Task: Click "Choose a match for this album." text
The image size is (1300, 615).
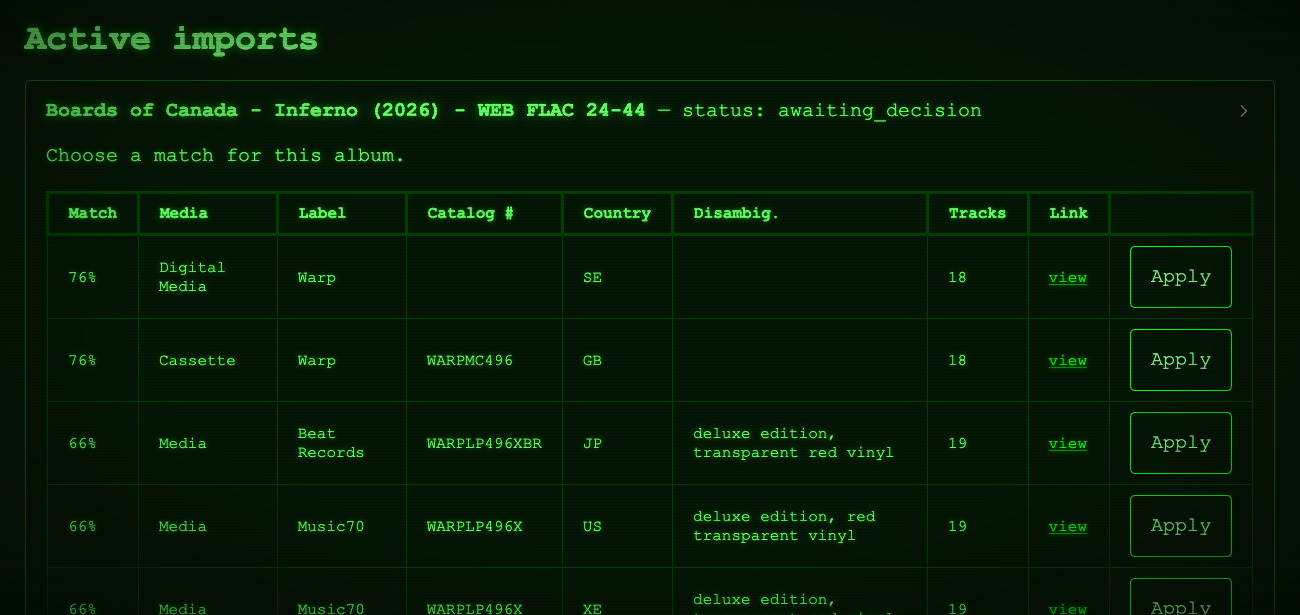Action: click(x=226, y=156)
